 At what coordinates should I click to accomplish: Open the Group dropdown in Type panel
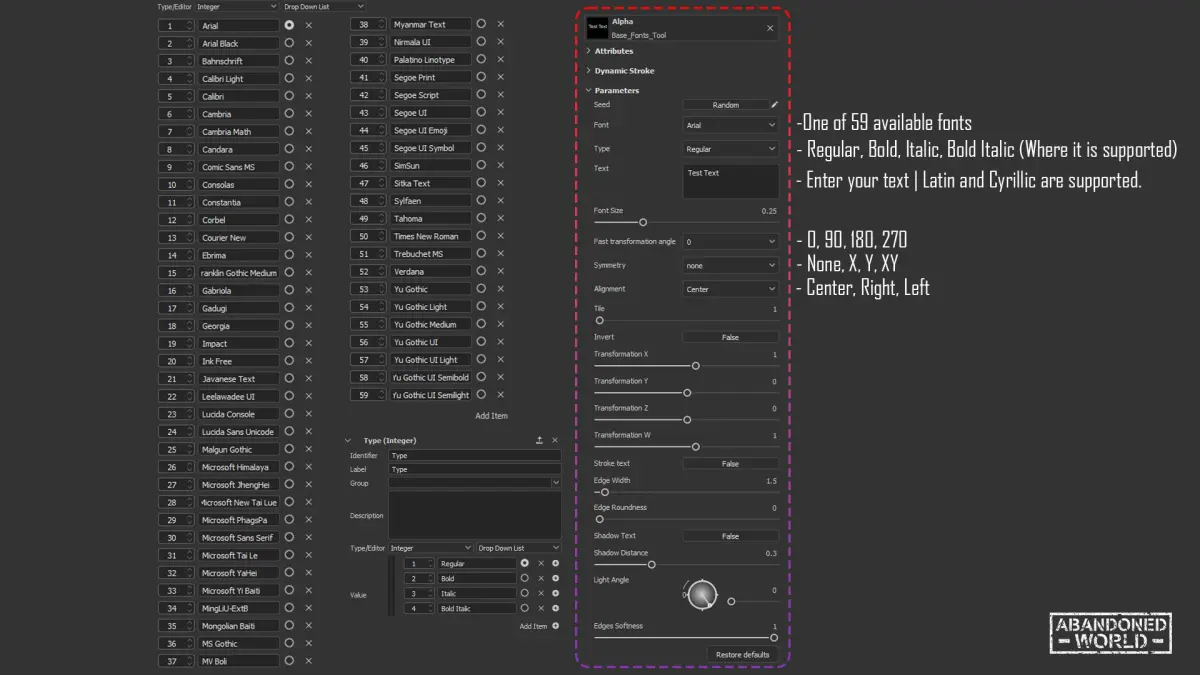(475, 483)
